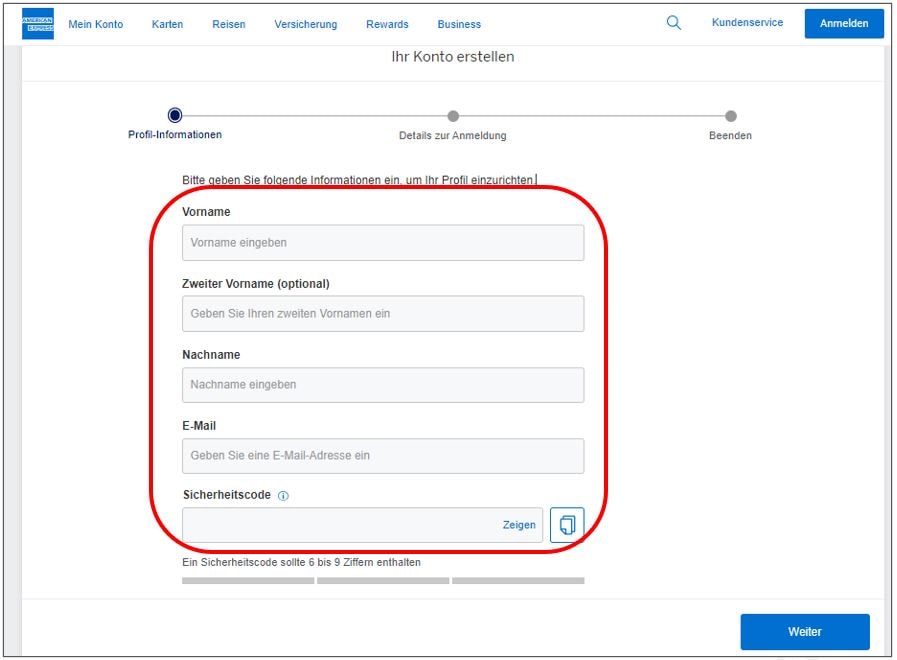
Task: Focus the E-Mail address input field
Action: 382,456
